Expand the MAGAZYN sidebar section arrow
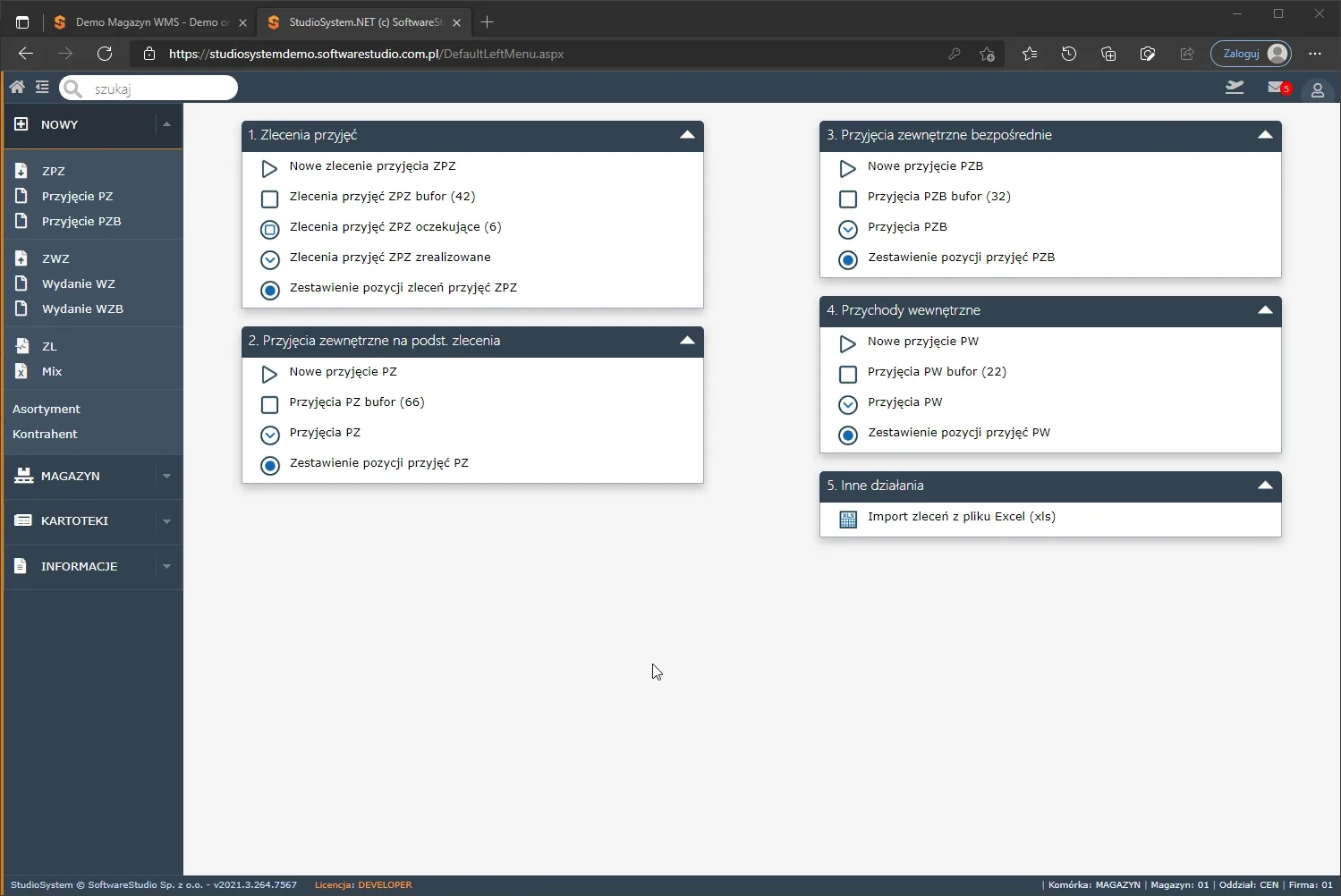 tap(166, 476)
